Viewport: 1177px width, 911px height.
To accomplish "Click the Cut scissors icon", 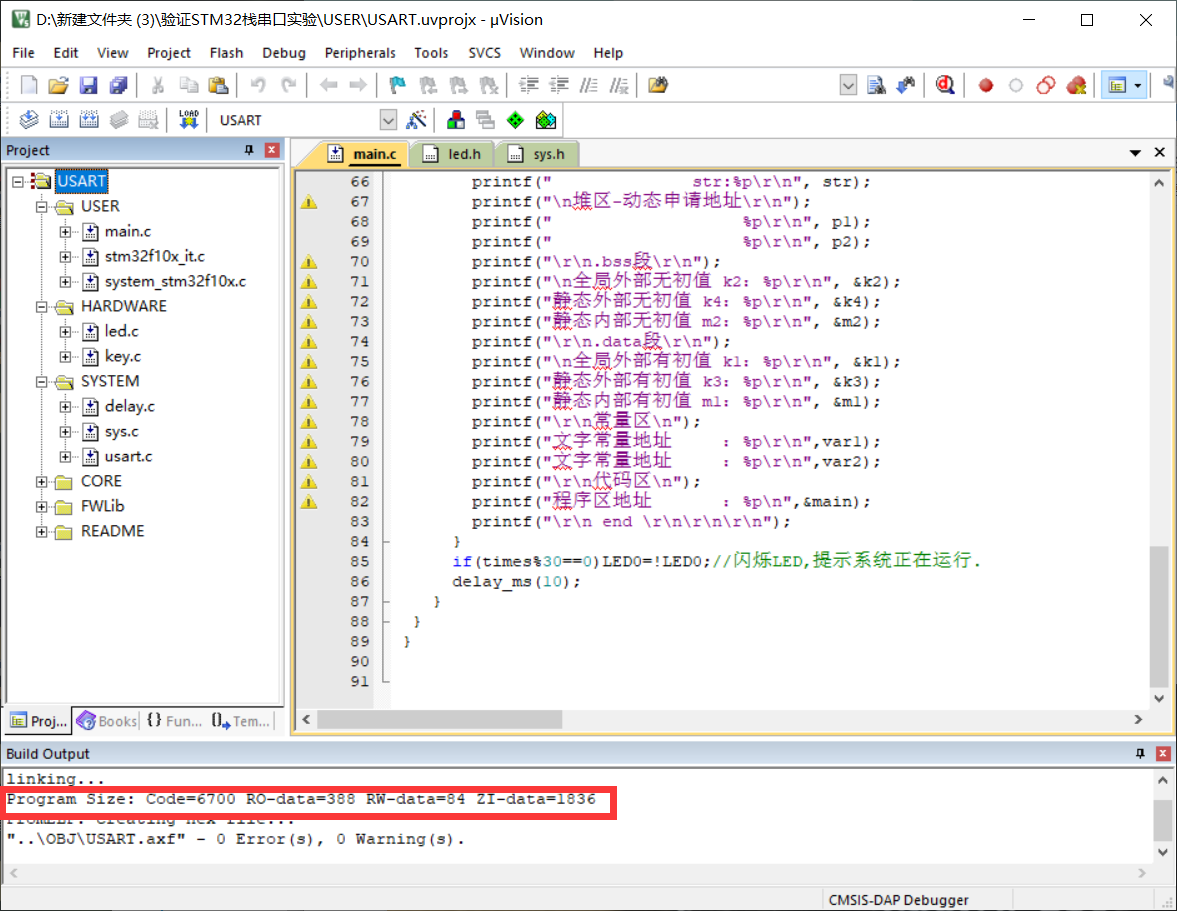I will [158, 85].
